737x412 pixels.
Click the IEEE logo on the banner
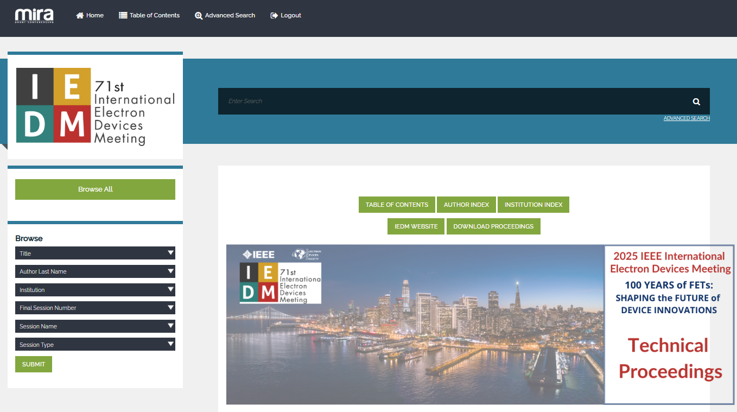tap(259, 255)
